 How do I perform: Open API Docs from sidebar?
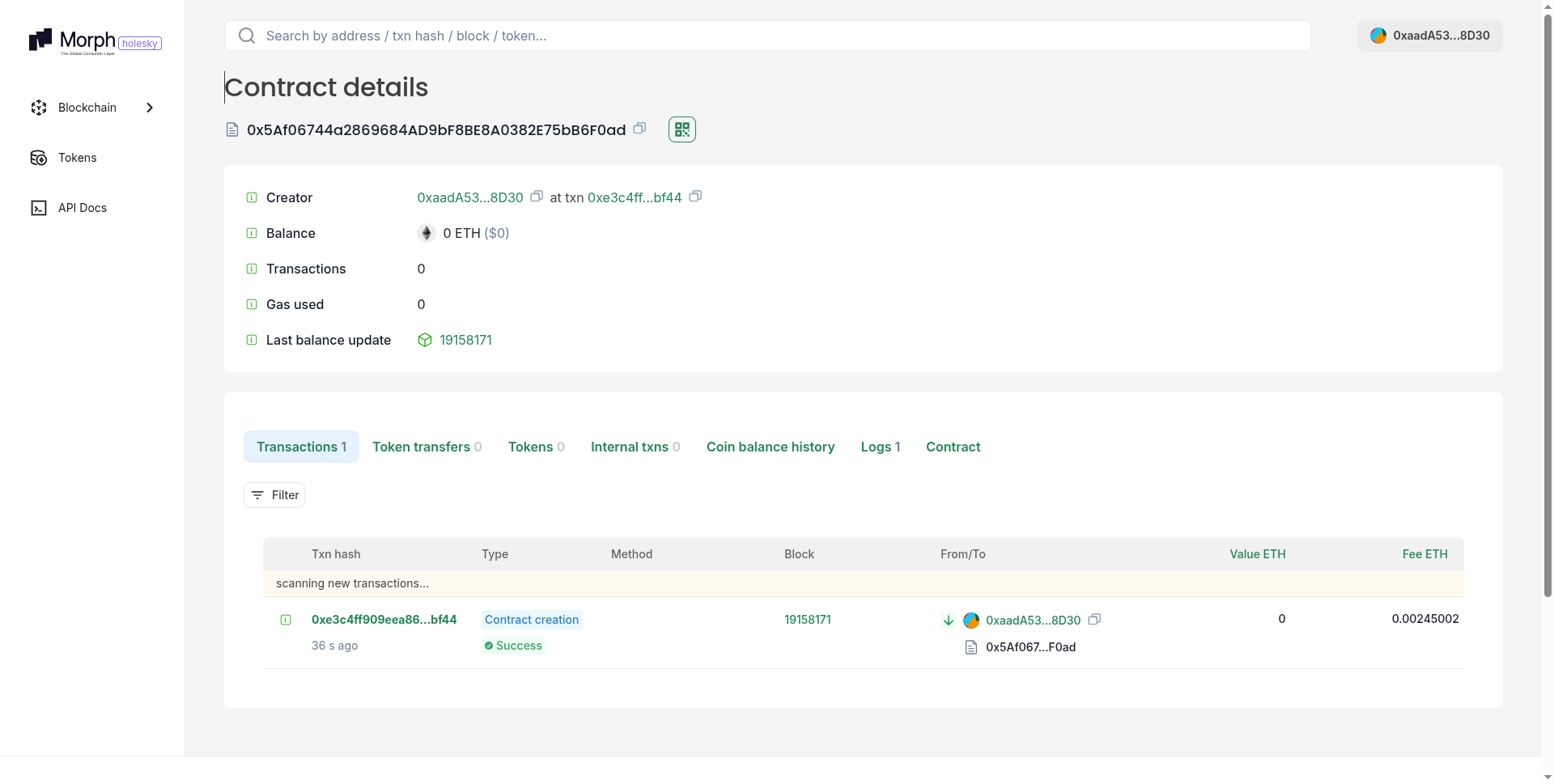pos(68,208)
